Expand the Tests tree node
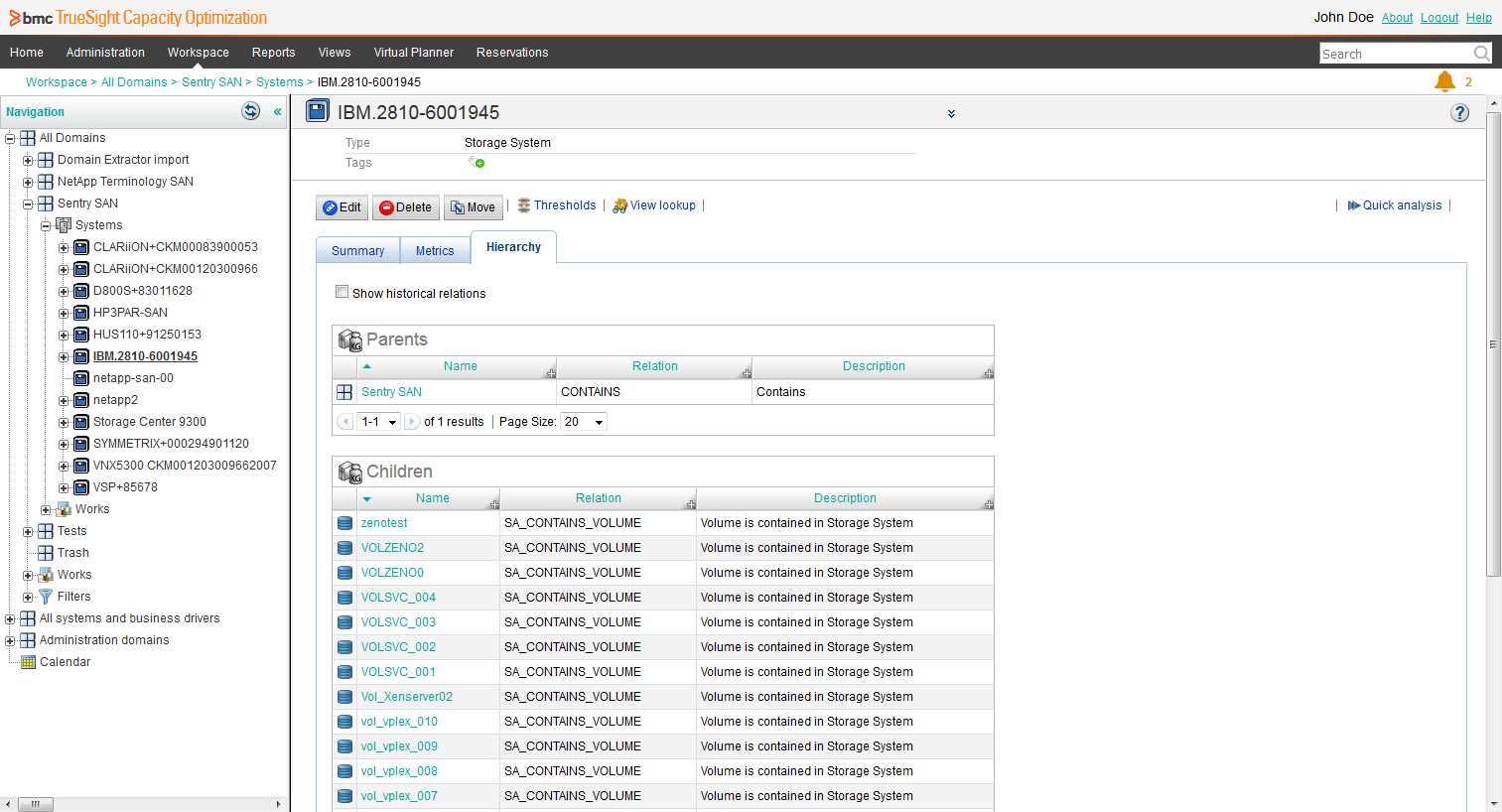This screenshot has width=1502, height=812. 28,531
